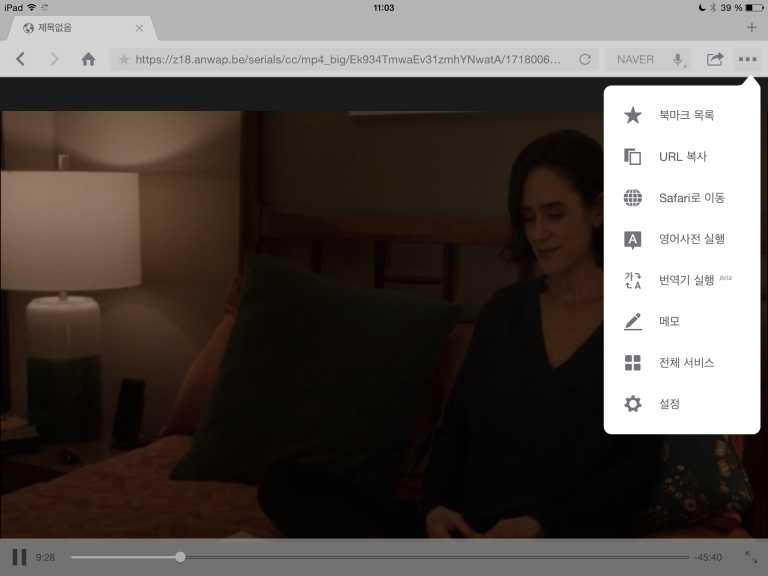Open the share icon in toolbar

point(715,59)
